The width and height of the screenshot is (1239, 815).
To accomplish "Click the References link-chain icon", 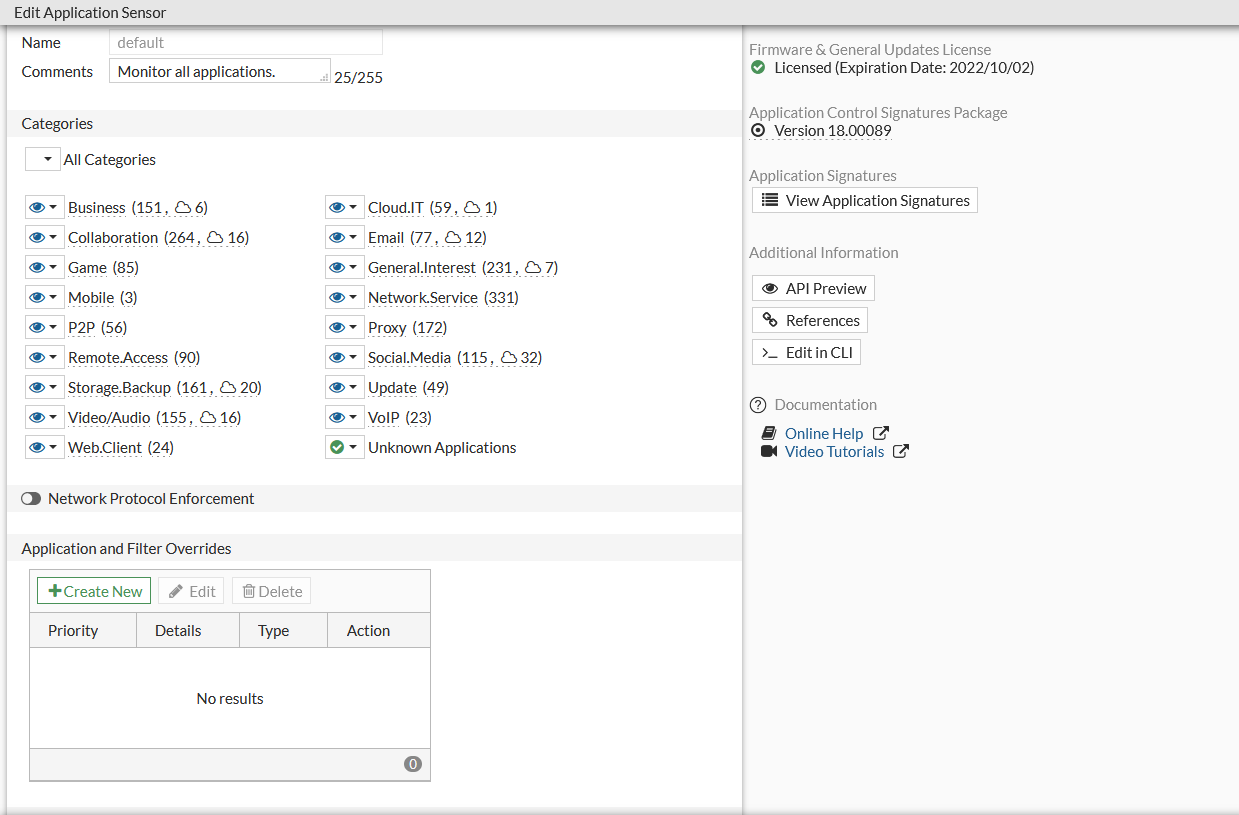I will 770,321.
